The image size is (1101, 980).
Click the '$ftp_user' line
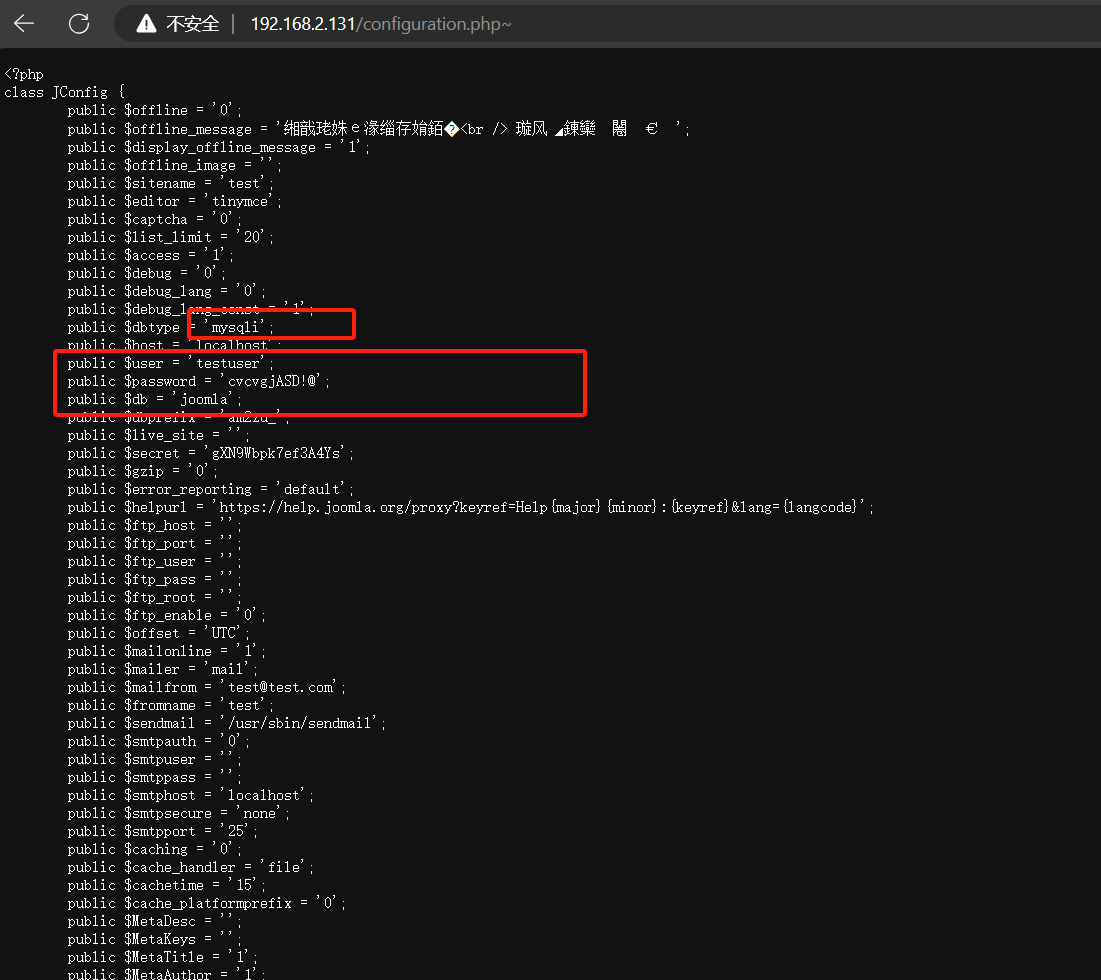pos(154,562)
